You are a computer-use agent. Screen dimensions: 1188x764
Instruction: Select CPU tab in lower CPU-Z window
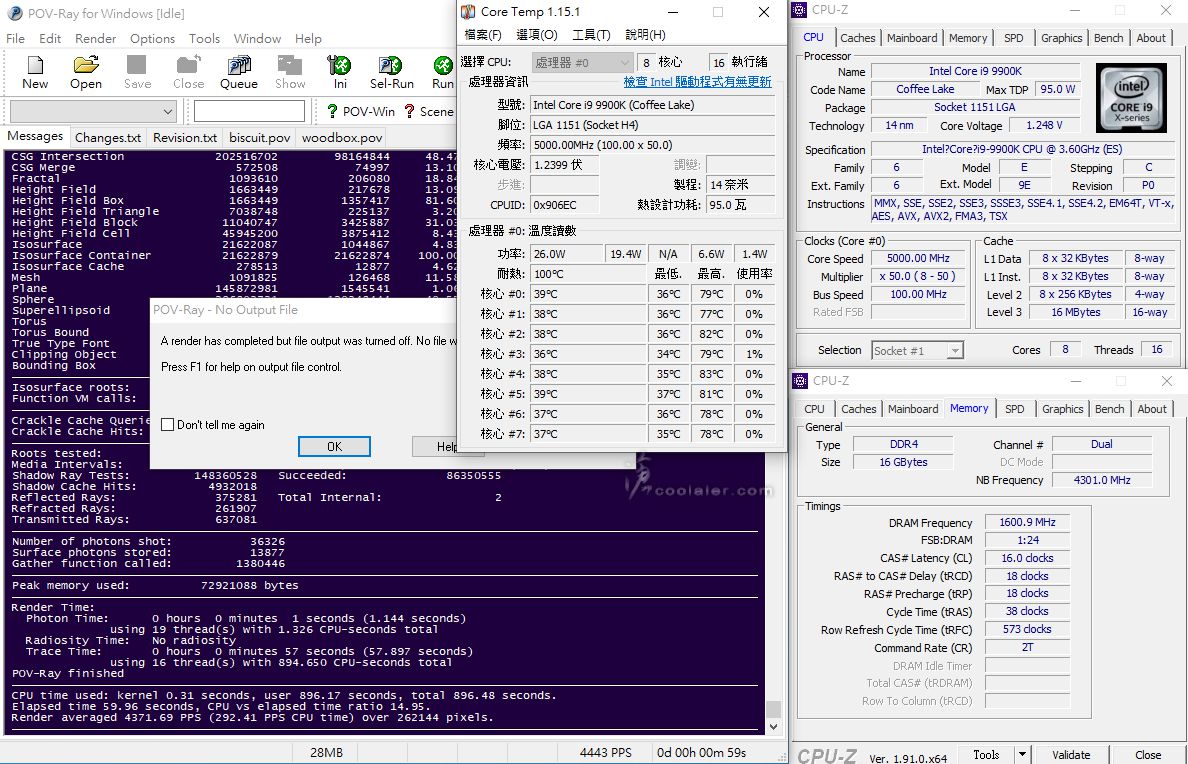[x=814, y=409]
